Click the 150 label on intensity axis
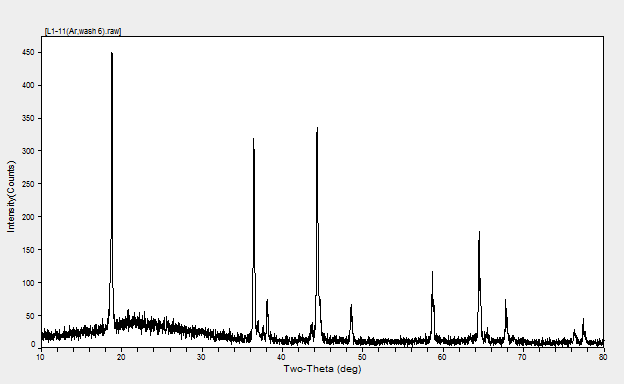This screenshot has width=624, height=384. coord(28,250)
